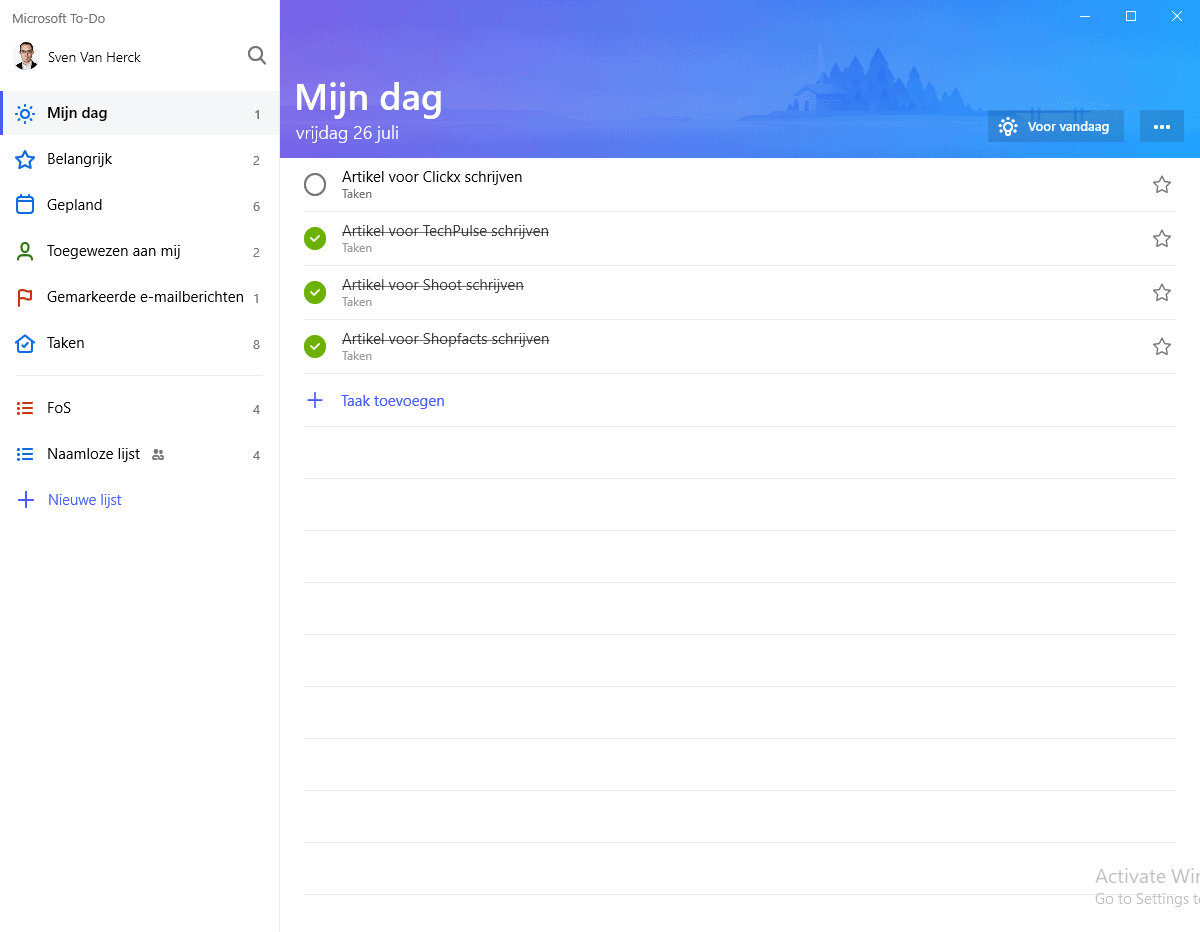This screenshot has width=1200, height=932.
Task: Uncheck Artikel voor Shopfacts schrijven
Action: pos(315,347)
